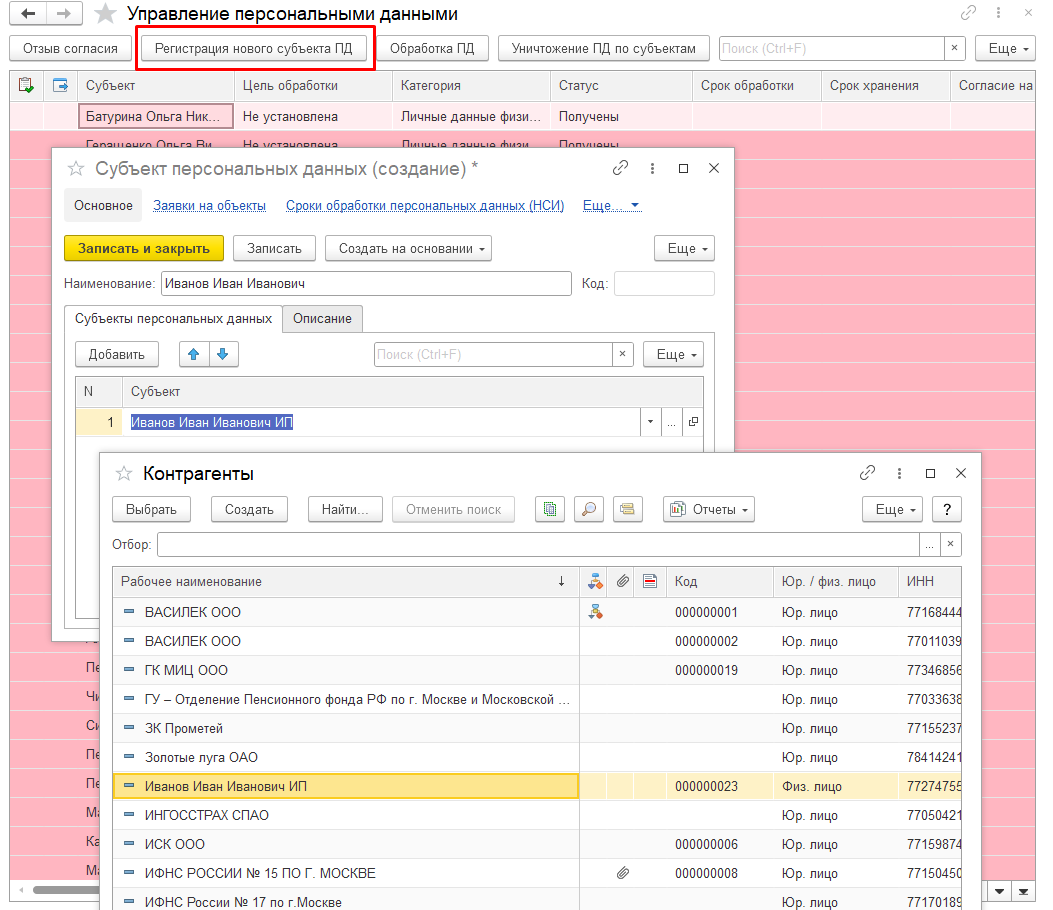Open Создать на основании dropdown

(x=407, y=248)
